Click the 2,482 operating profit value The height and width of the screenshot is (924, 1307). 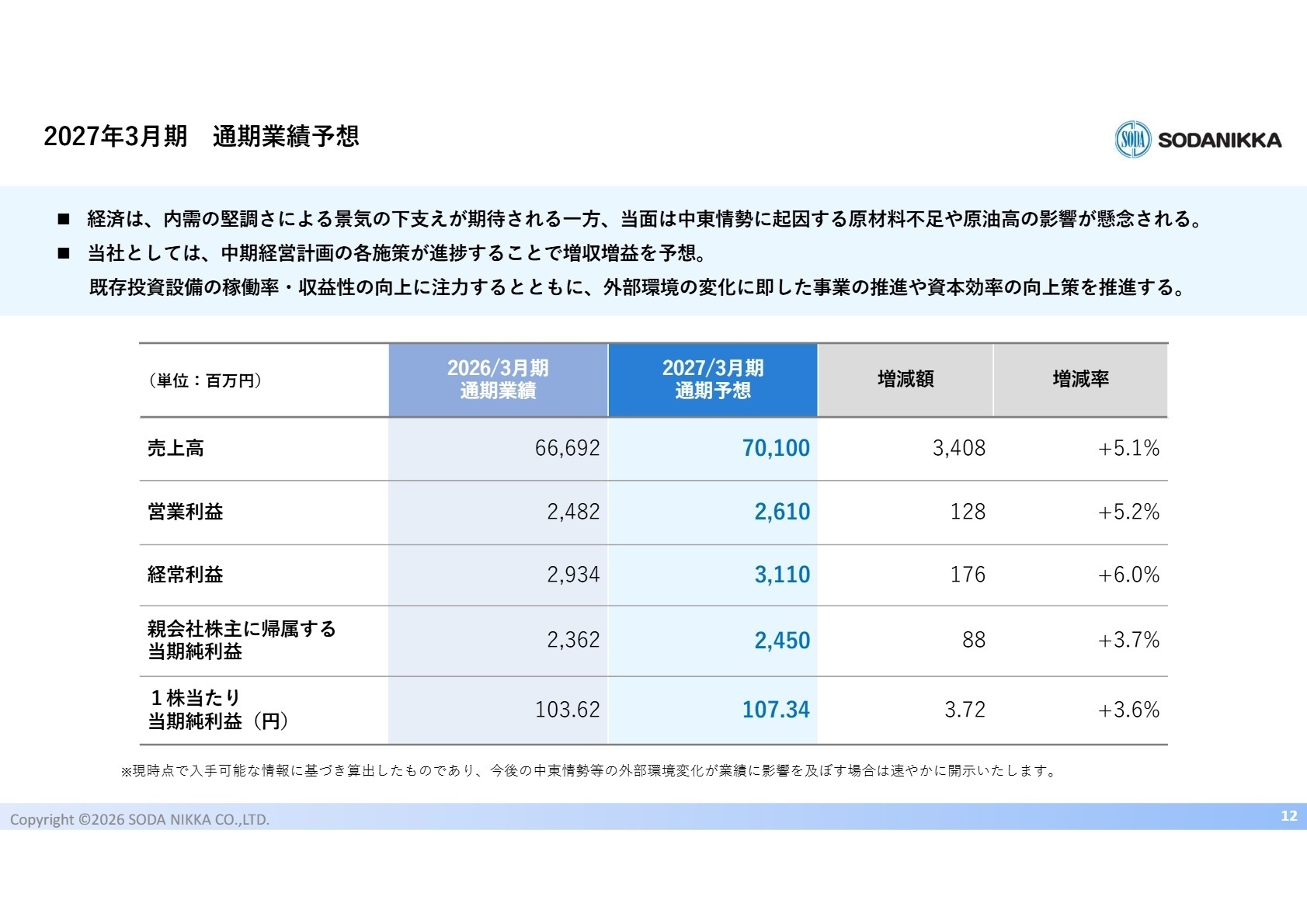(x=573, y=512)
